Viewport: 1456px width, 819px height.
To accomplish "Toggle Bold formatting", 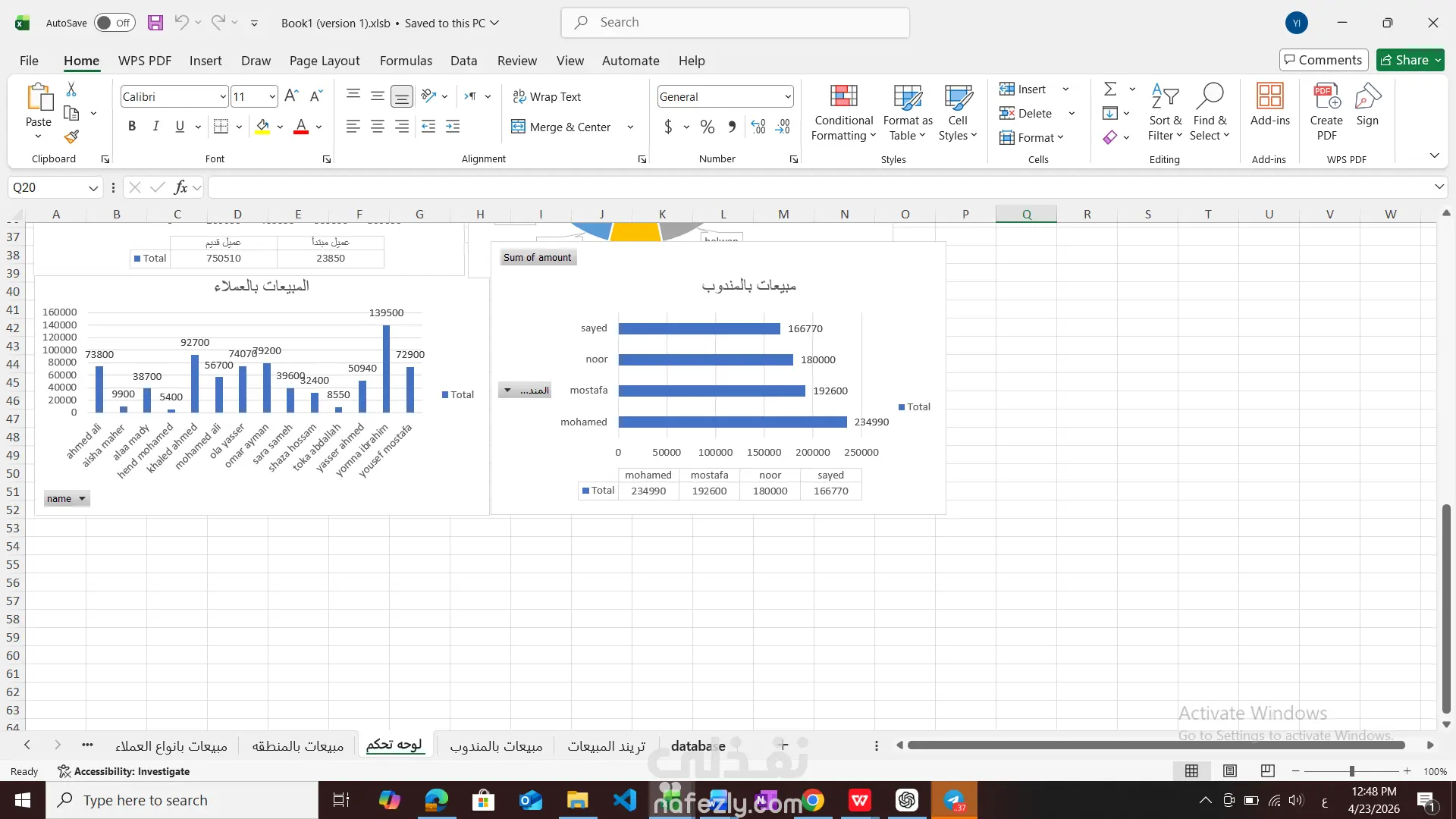I will 132,127.
